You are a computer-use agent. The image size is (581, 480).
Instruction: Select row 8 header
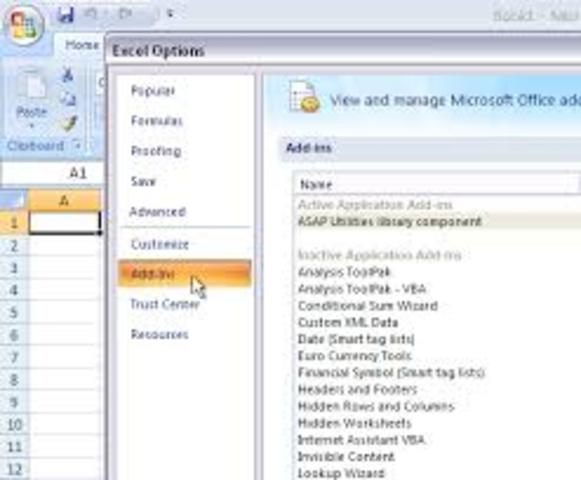pyautogui.click(x=14, y=380)
